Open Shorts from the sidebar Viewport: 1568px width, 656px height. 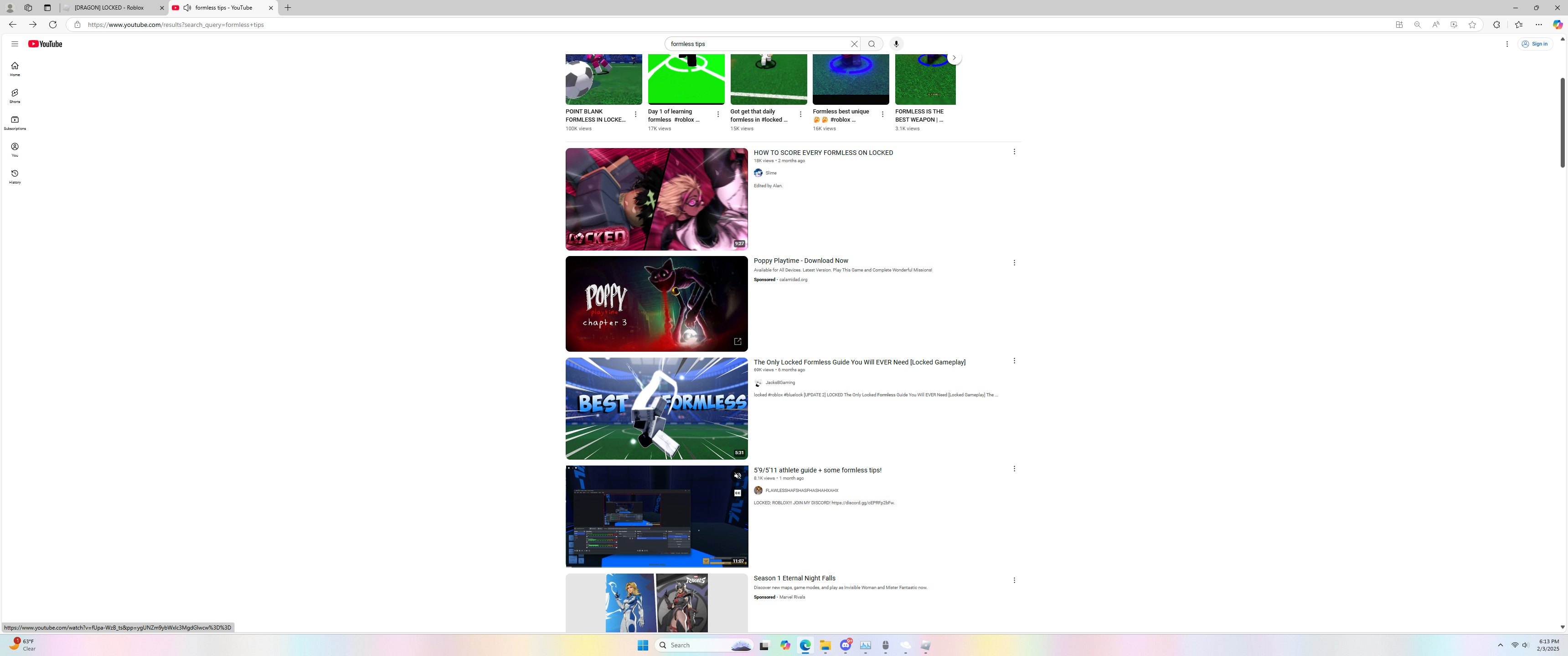coord(15,96)
